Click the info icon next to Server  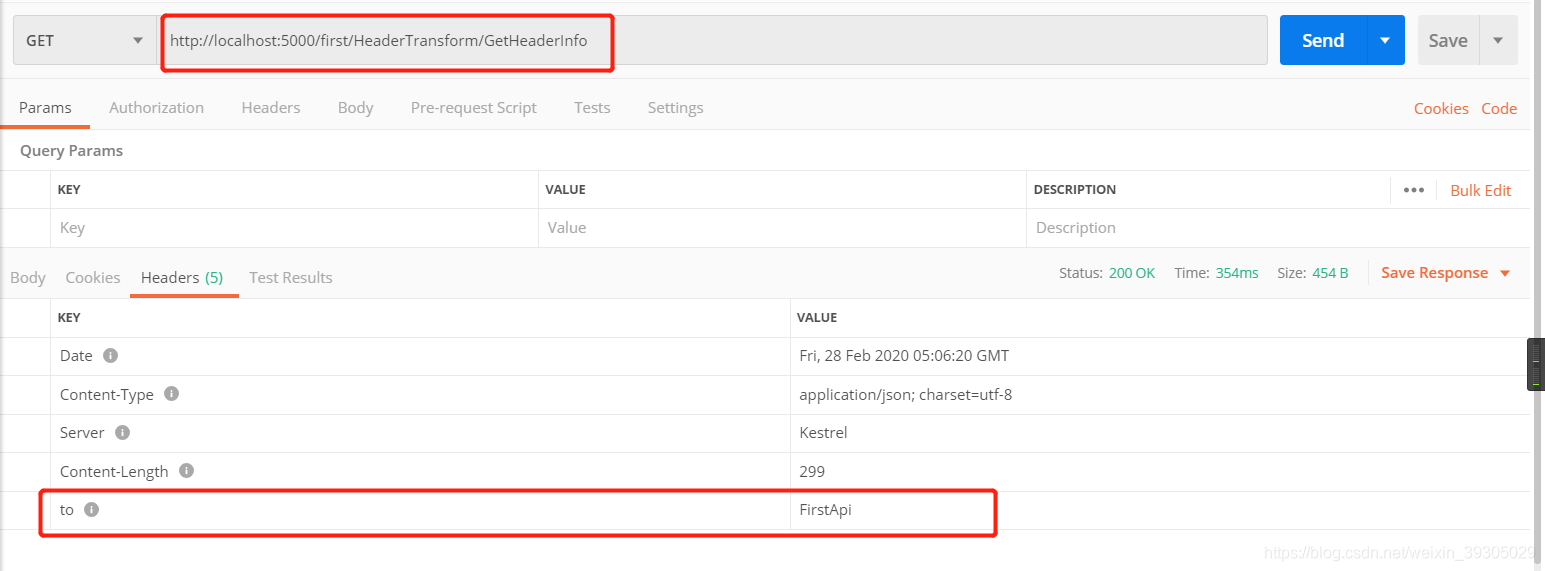[x=123, y=433]
